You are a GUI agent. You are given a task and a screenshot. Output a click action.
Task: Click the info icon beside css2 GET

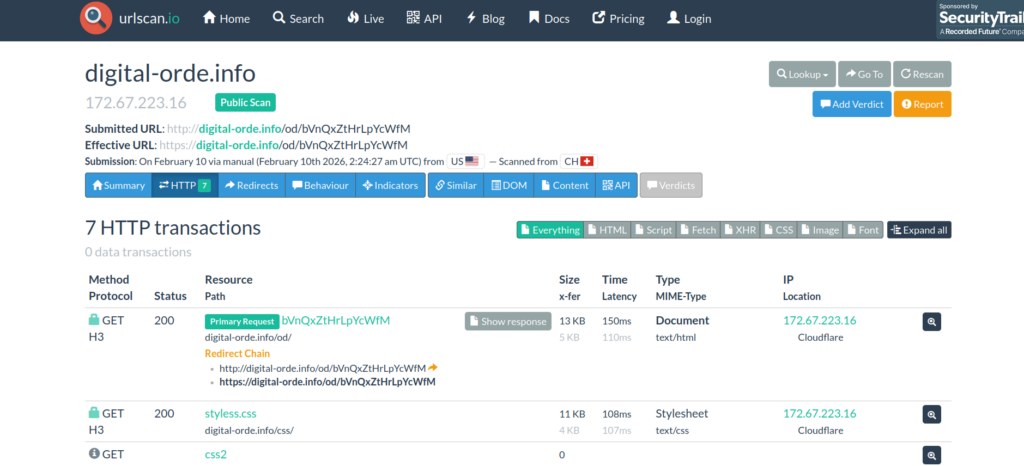94,454
